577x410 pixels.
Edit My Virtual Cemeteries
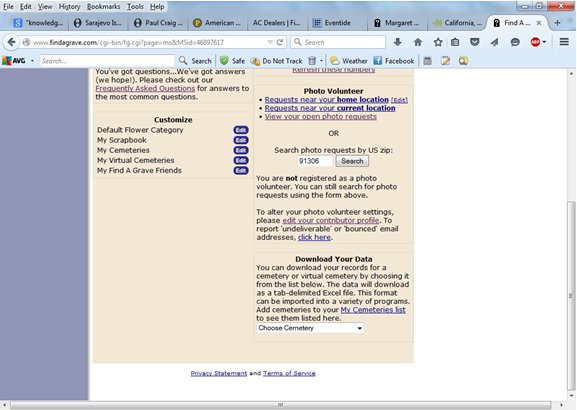click(x=241, y=160)
